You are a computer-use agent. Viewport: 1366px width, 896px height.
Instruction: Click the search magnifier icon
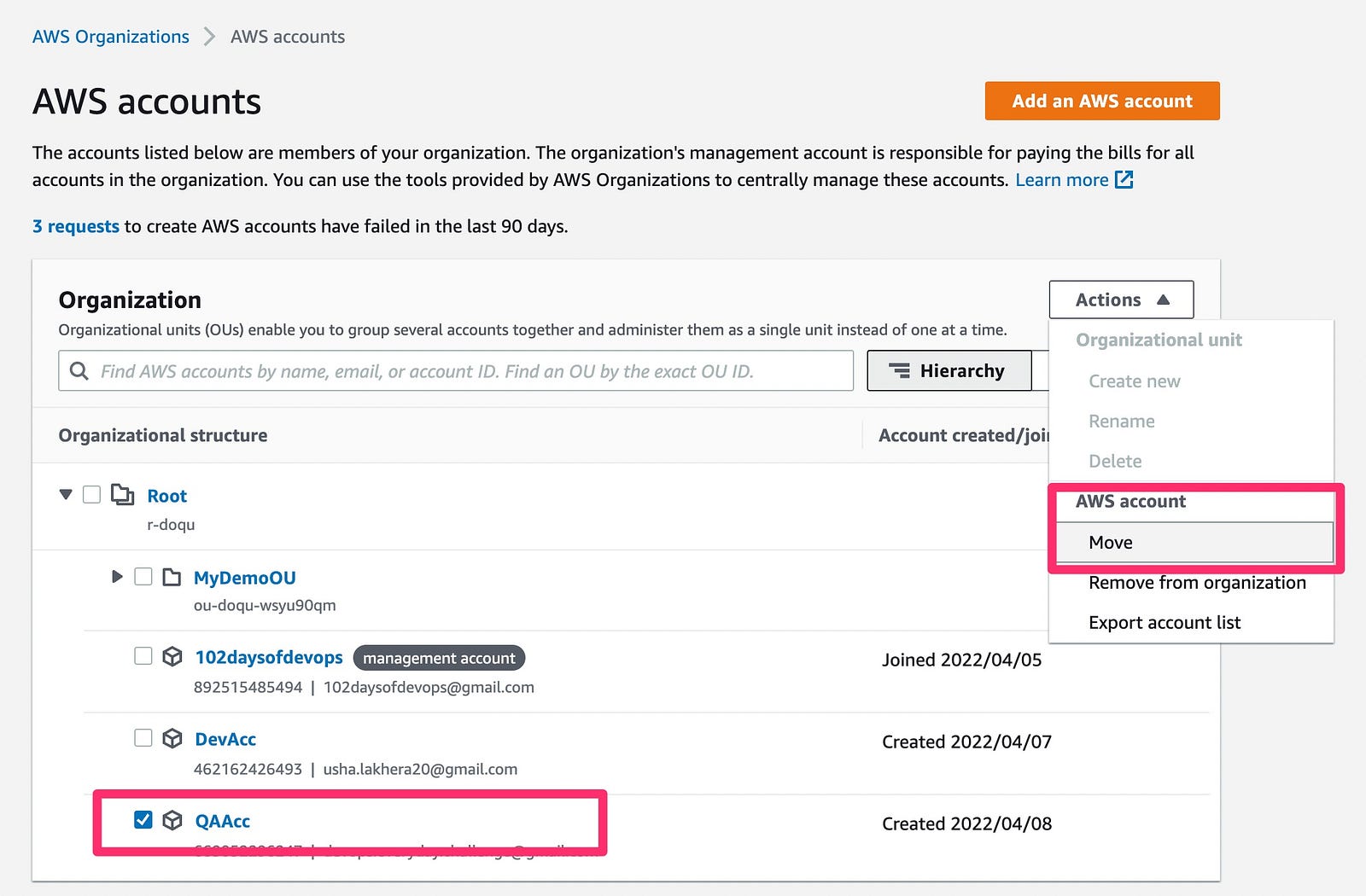coord(79,371)
